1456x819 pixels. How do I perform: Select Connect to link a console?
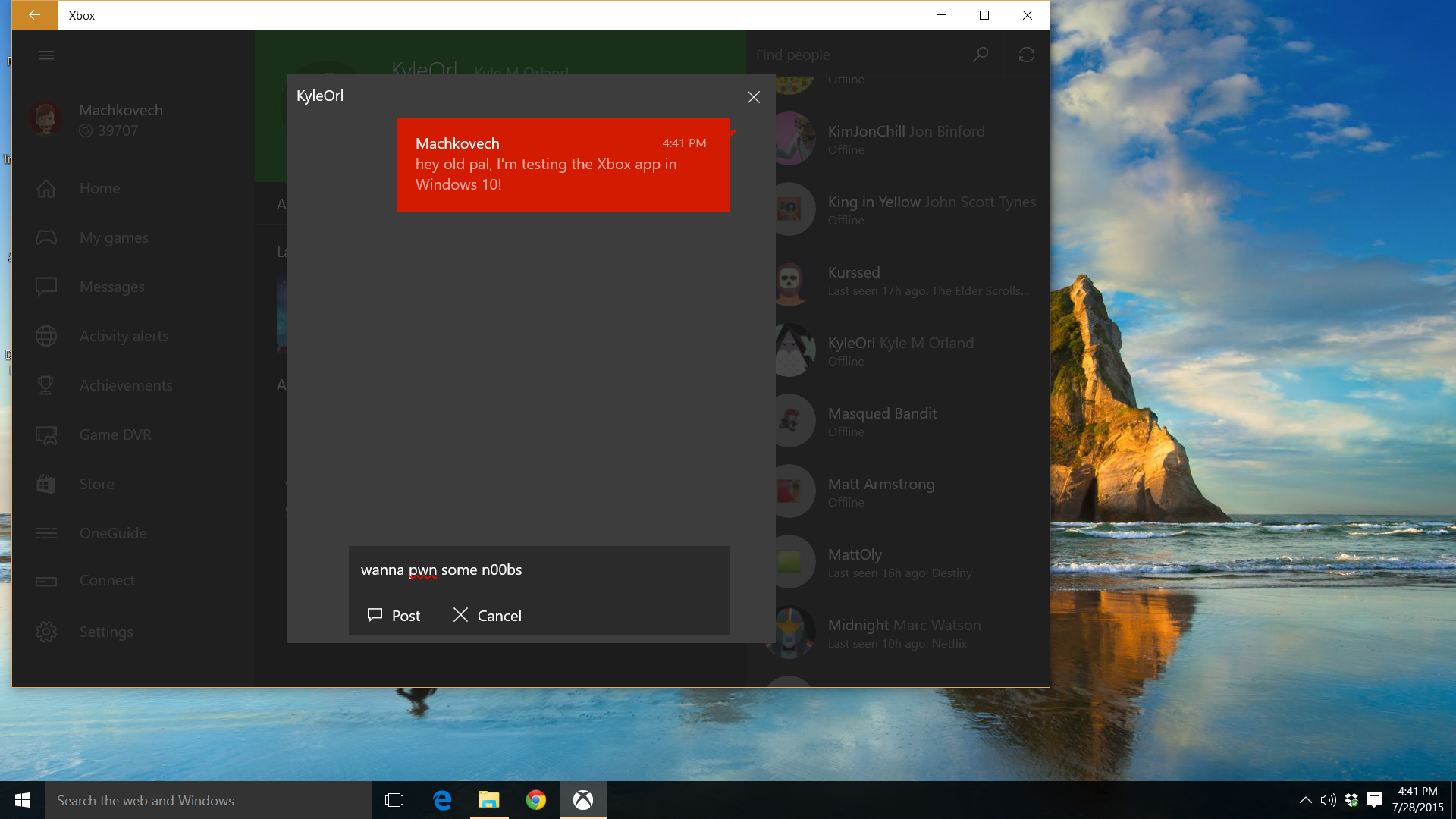107,580
